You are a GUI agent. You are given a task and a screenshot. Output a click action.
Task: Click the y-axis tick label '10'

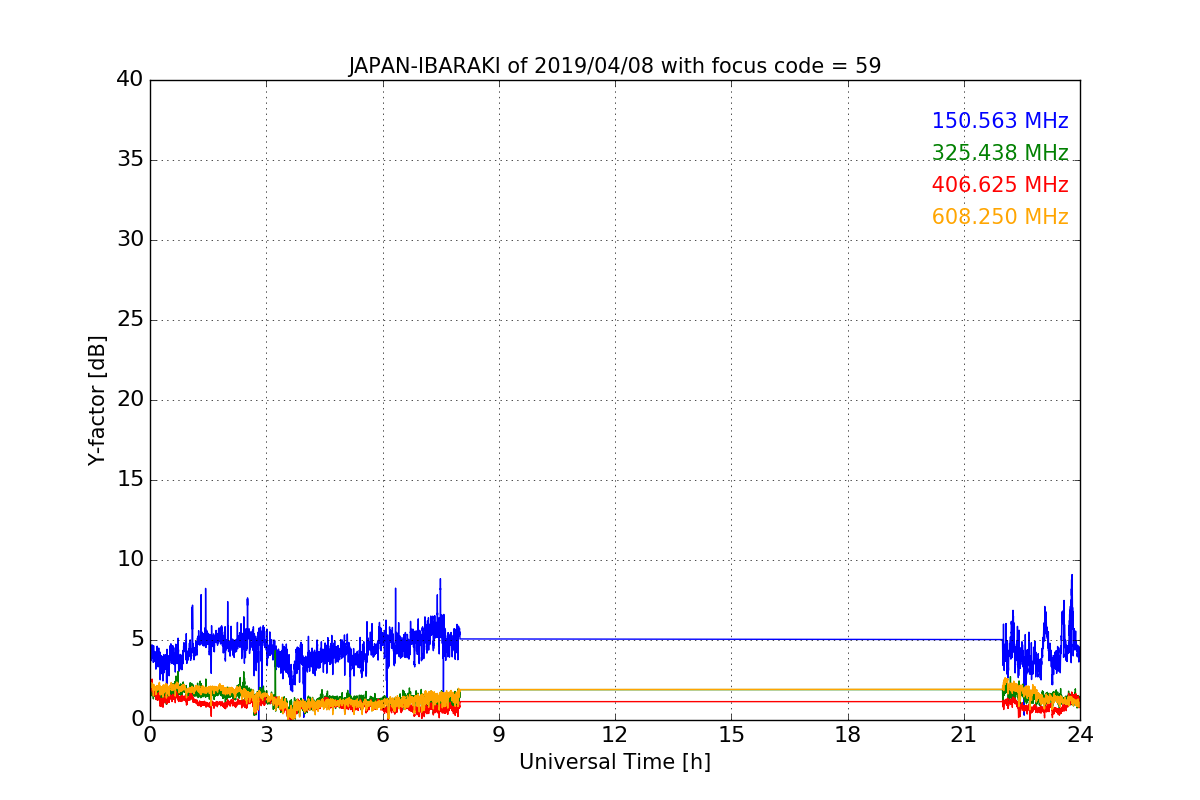pyautogui.click(x=130, y=559)
